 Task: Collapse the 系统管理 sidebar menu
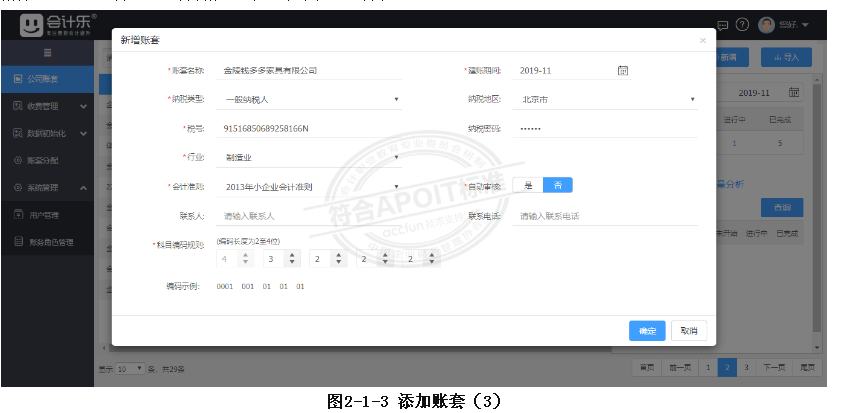48,188
